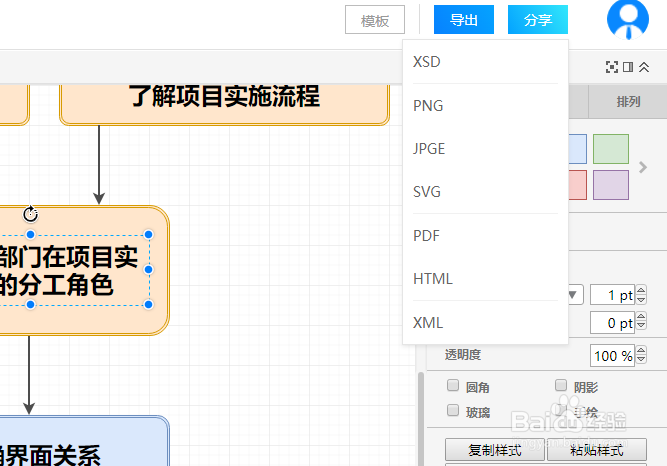Select the 了解项目实施流程 shape
Viewport: 667px width, 466px height.
tap(224, 104)
